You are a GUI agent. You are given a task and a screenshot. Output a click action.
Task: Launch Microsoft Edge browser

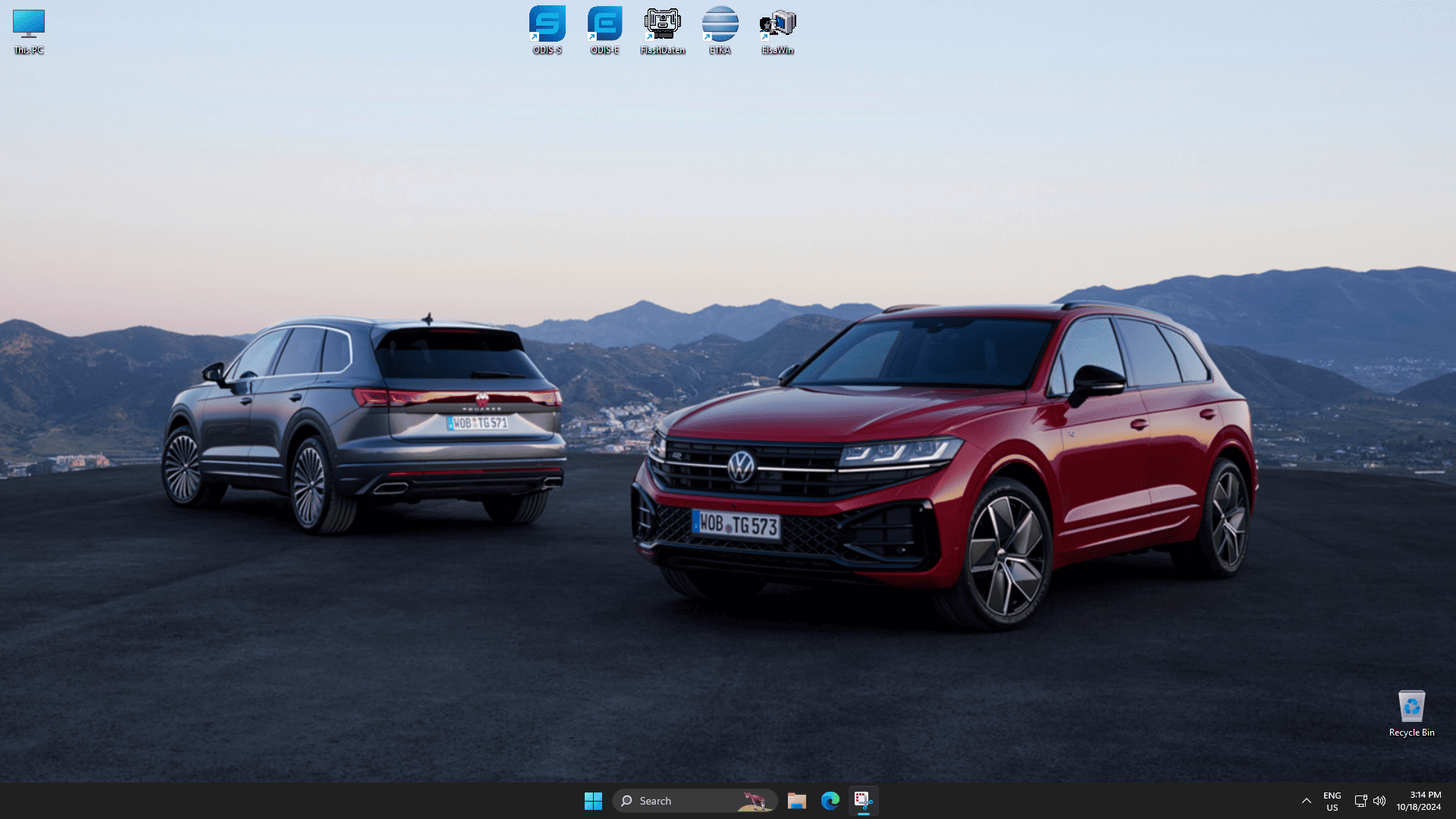coord(830,801)
